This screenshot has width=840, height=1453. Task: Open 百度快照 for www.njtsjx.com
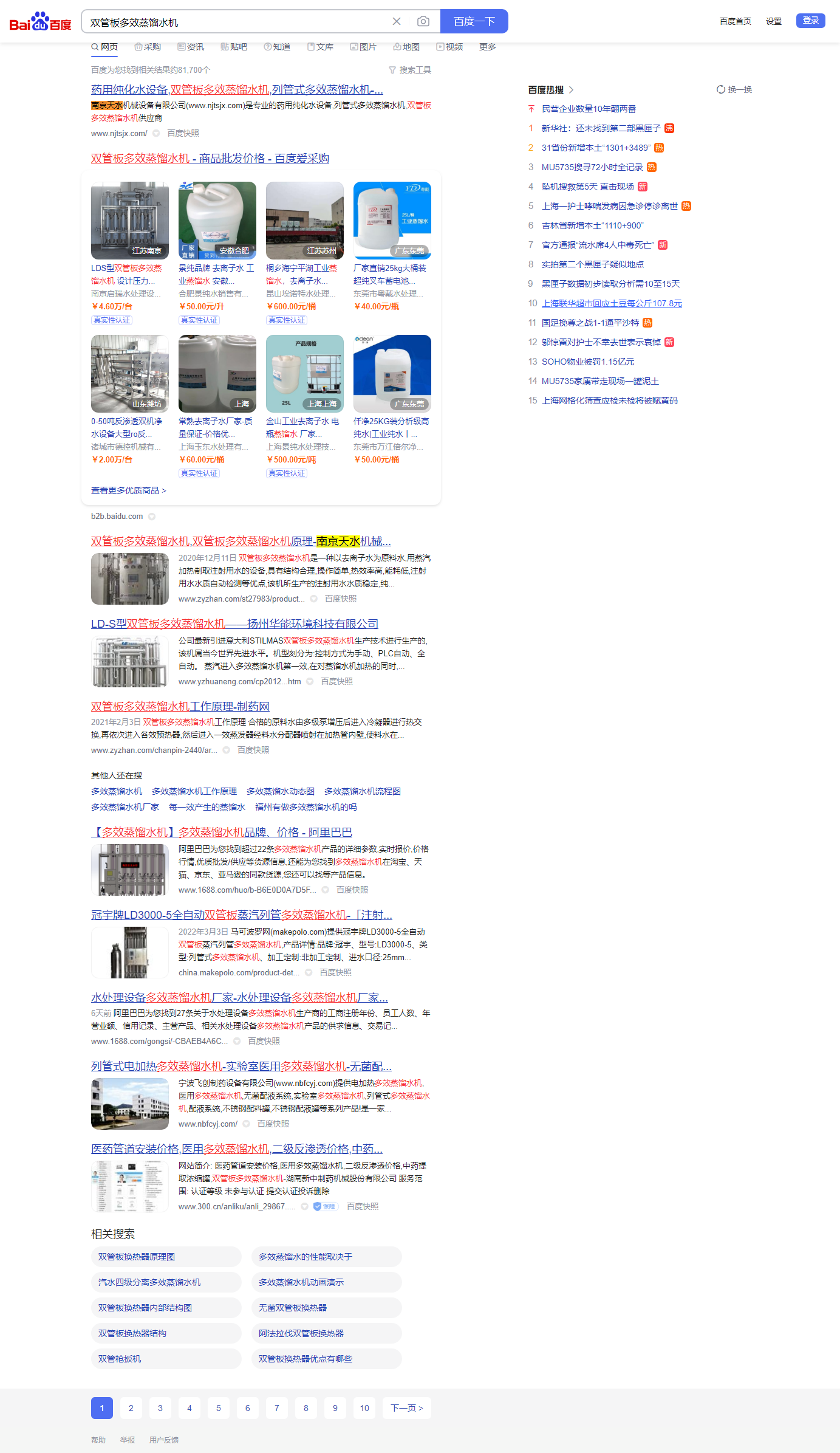coord(183,133)
